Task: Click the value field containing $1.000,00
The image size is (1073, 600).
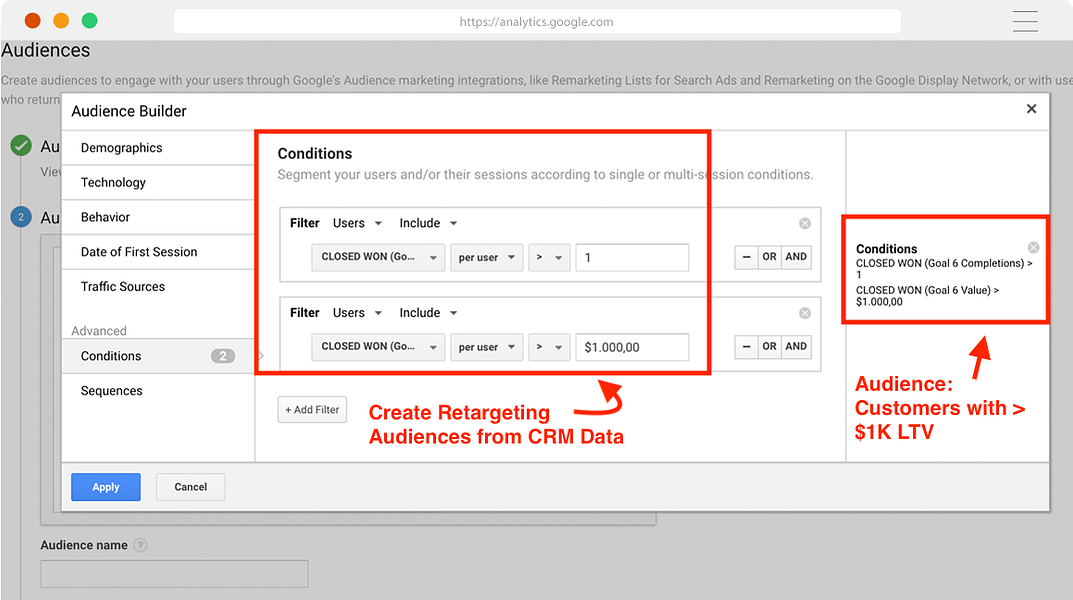Action: [632, 347]
